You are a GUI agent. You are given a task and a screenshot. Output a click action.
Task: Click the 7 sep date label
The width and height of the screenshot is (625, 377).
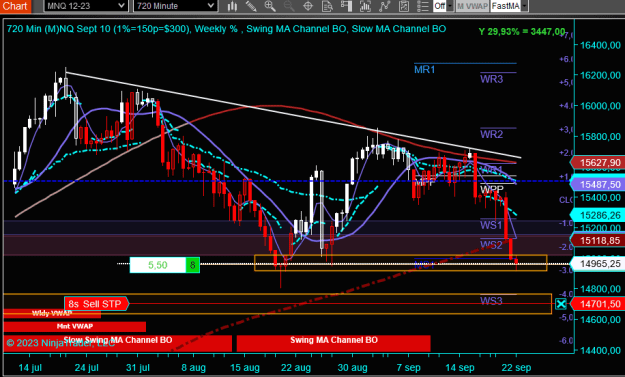pos(409,367)
